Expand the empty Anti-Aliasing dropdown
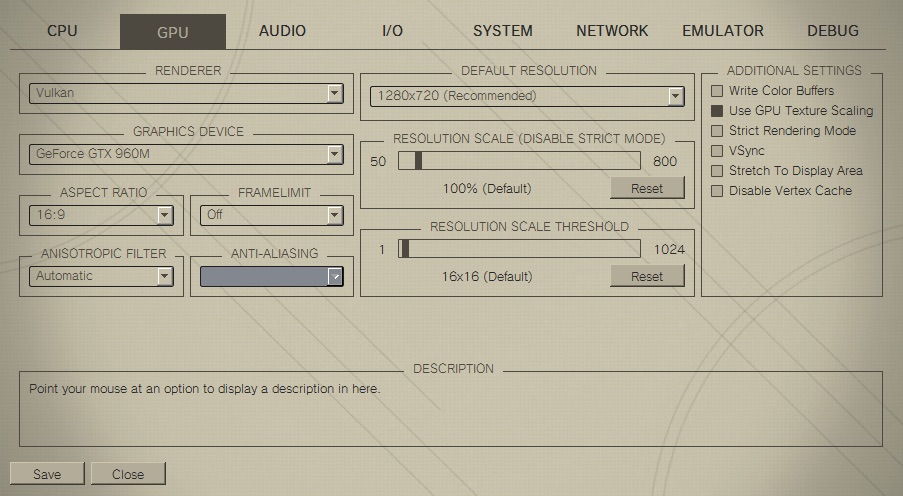Viewport: 903px width, 496px height. click(272, 277)
